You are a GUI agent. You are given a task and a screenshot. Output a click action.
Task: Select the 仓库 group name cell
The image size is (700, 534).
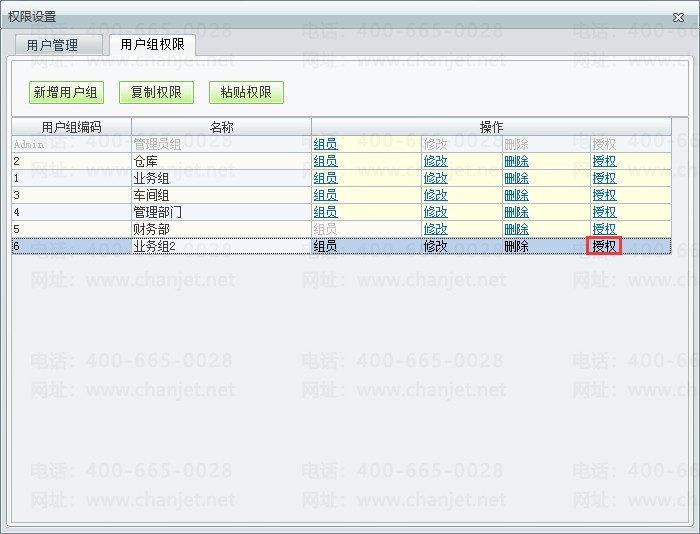coord(221,161)
